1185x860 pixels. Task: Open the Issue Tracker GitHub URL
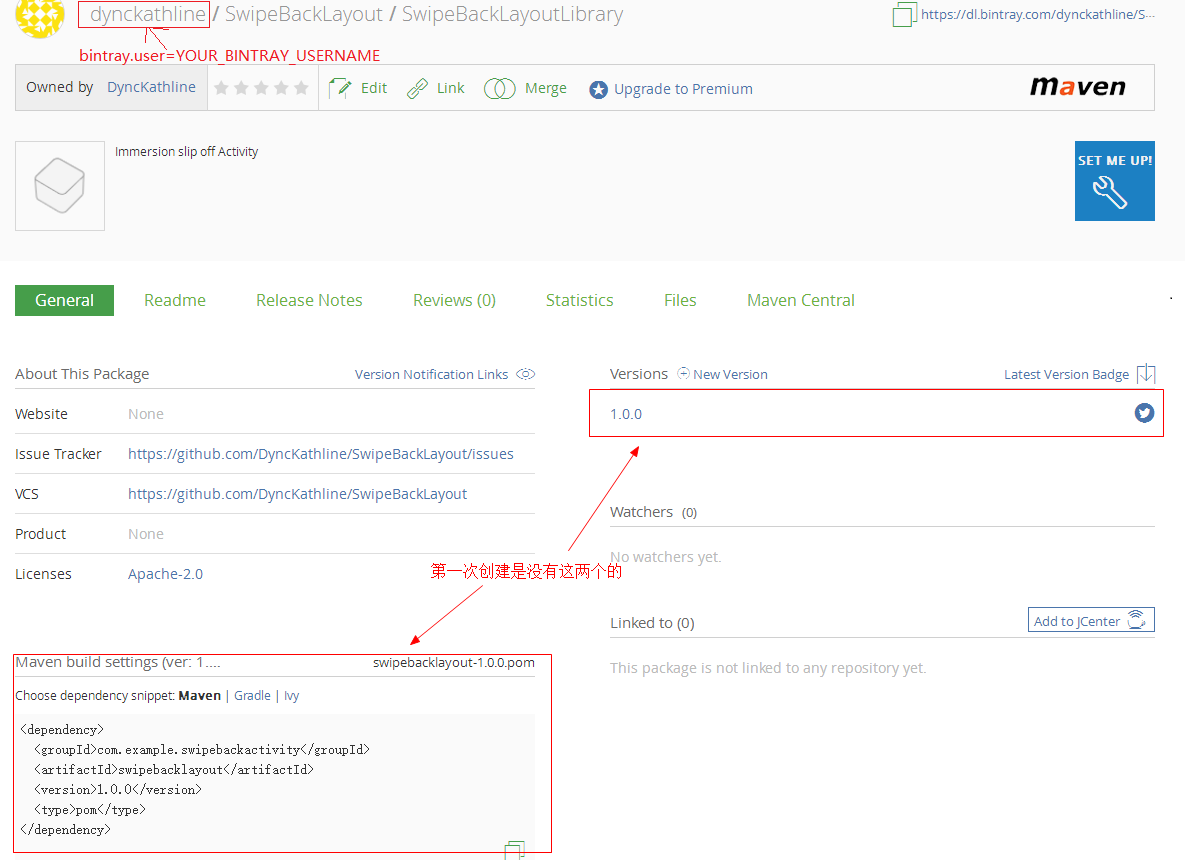coord(320,453)
